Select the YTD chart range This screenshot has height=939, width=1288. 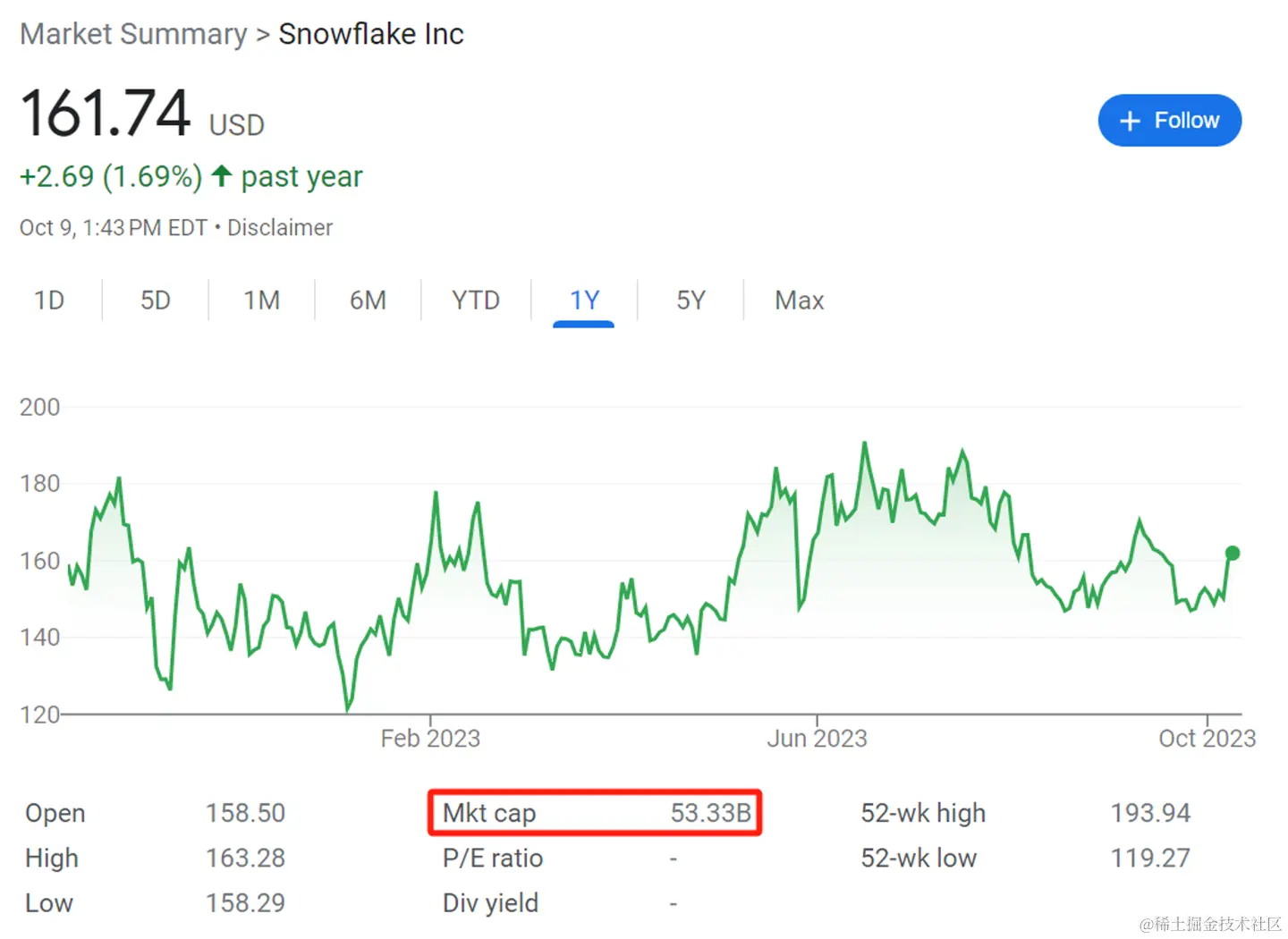(x=475, y=300)
